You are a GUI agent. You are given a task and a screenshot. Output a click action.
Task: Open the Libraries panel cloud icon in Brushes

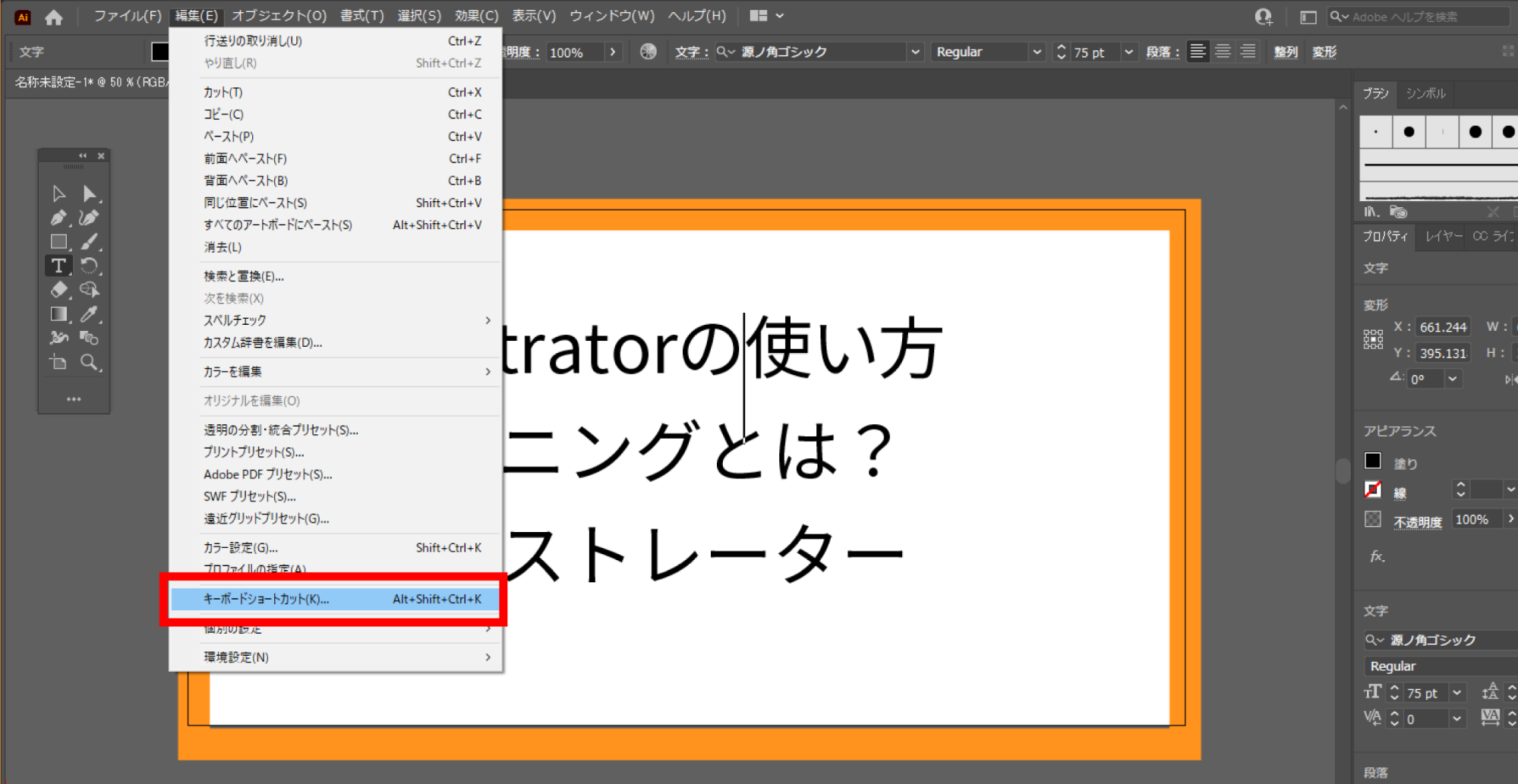coord(1398,212)
